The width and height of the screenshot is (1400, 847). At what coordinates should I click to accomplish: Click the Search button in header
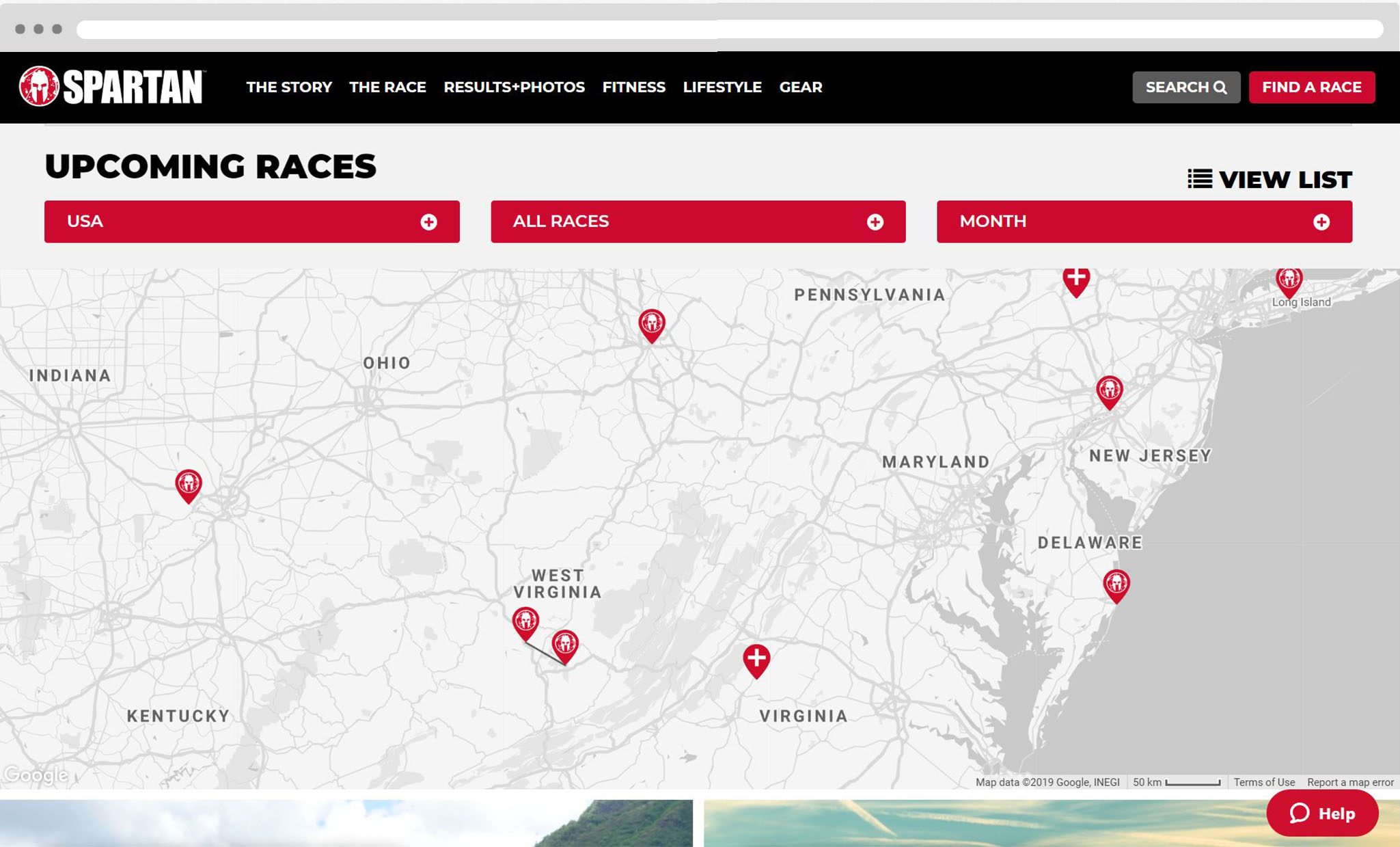pyautogui.click(x=1185, y=88)
